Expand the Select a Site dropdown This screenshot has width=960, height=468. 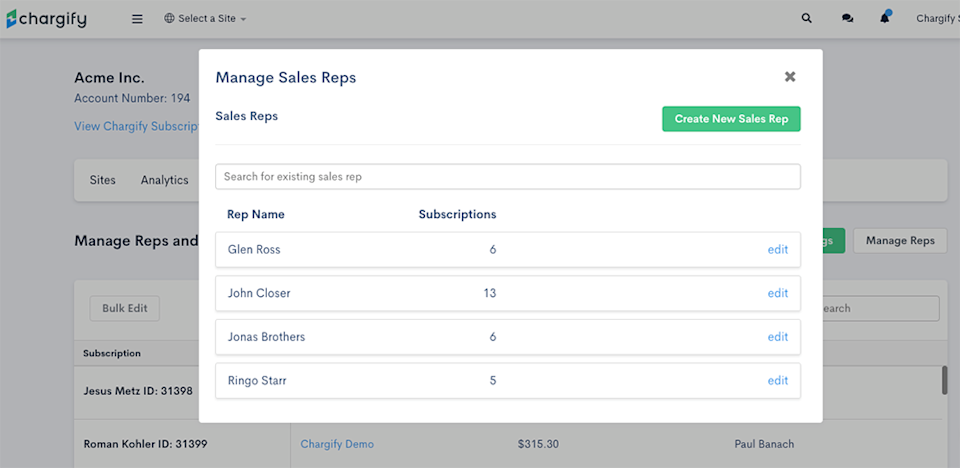point(205,18)
